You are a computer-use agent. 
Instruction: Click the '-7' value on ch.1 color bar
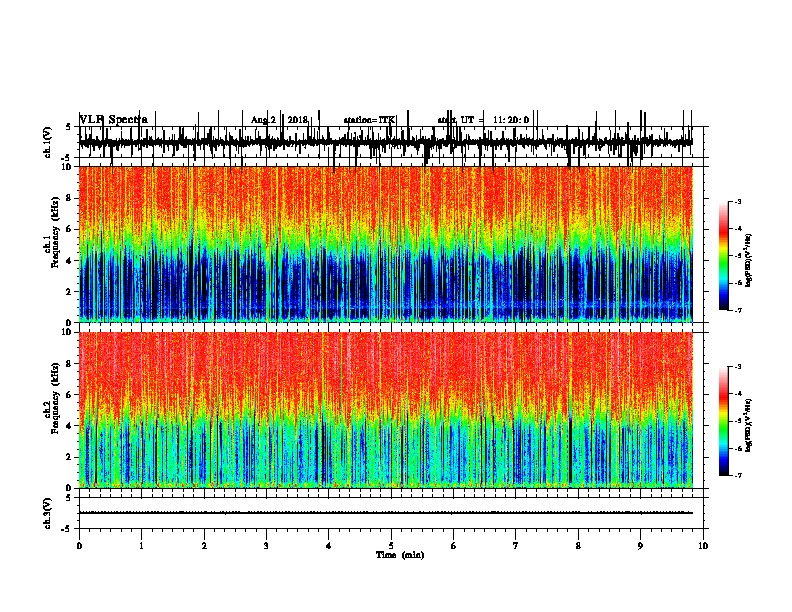(738, 310)
